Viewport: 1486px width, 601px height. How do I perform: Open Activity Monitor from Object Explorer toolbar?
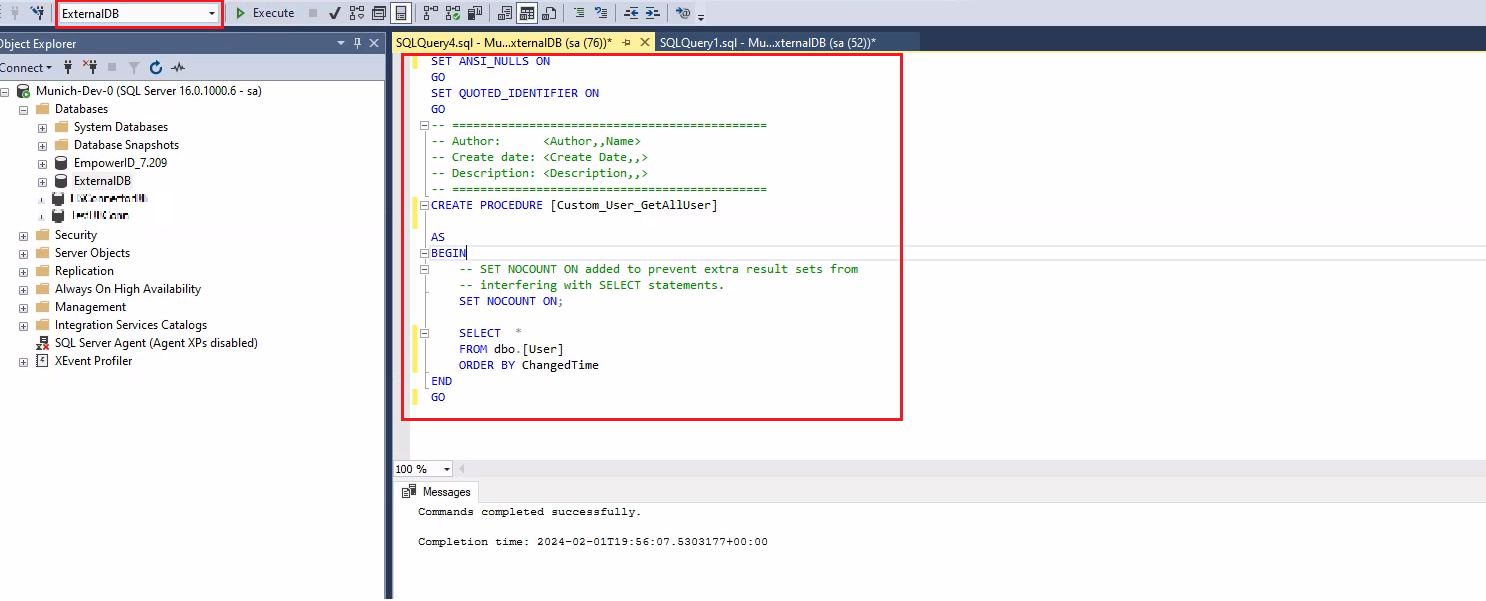point(178,67)
